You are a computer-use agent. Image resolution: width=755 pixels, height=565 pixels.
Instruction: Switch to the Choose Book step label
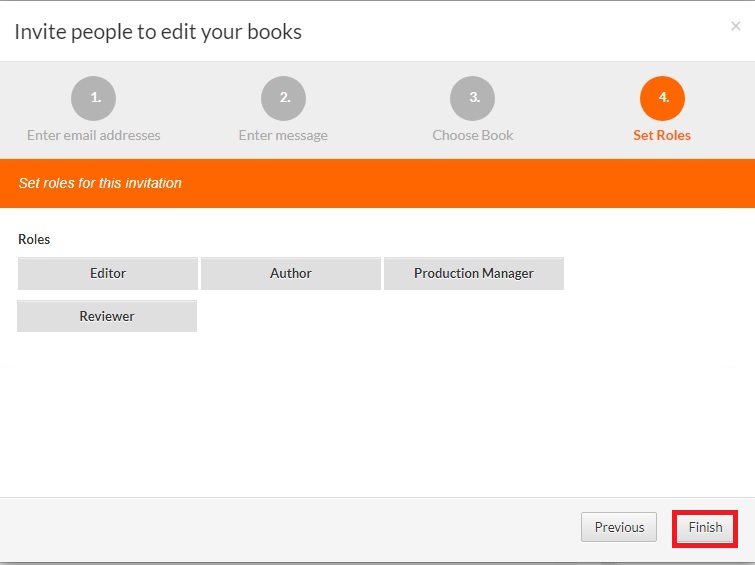473,135
